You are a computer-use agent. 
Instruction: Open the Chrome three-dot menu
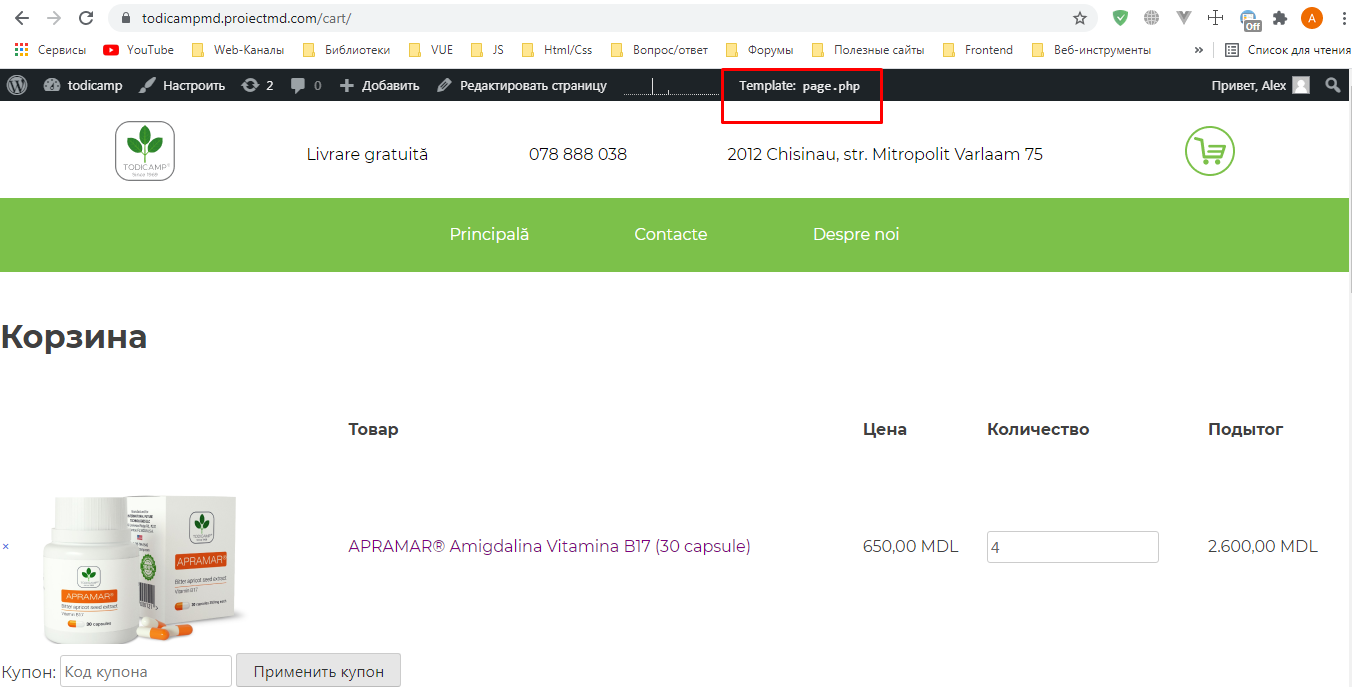click(x=1342, y=18)
